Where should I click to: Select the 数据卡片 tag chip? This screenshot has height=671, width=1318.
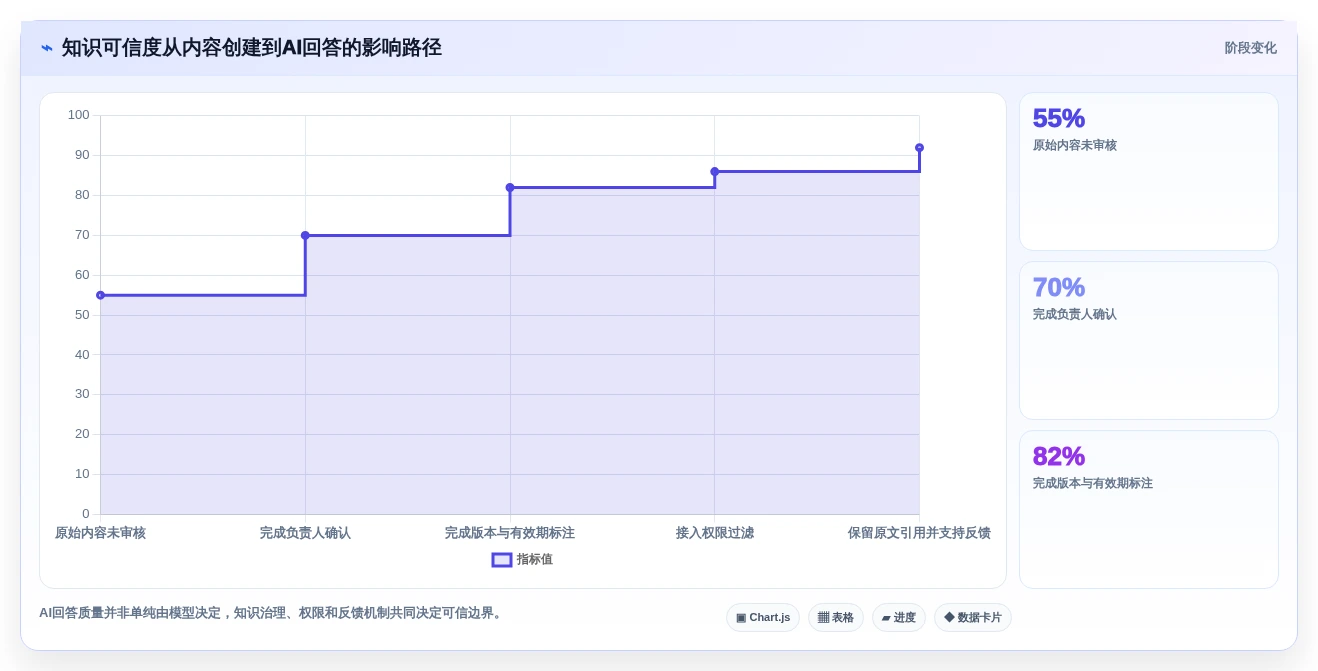[973, 617]
